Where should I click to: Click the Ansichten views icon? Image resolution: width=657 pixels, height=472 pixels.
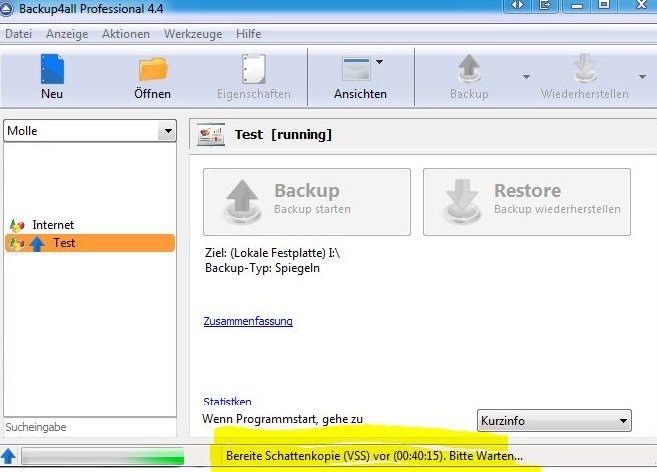(356, 69)
